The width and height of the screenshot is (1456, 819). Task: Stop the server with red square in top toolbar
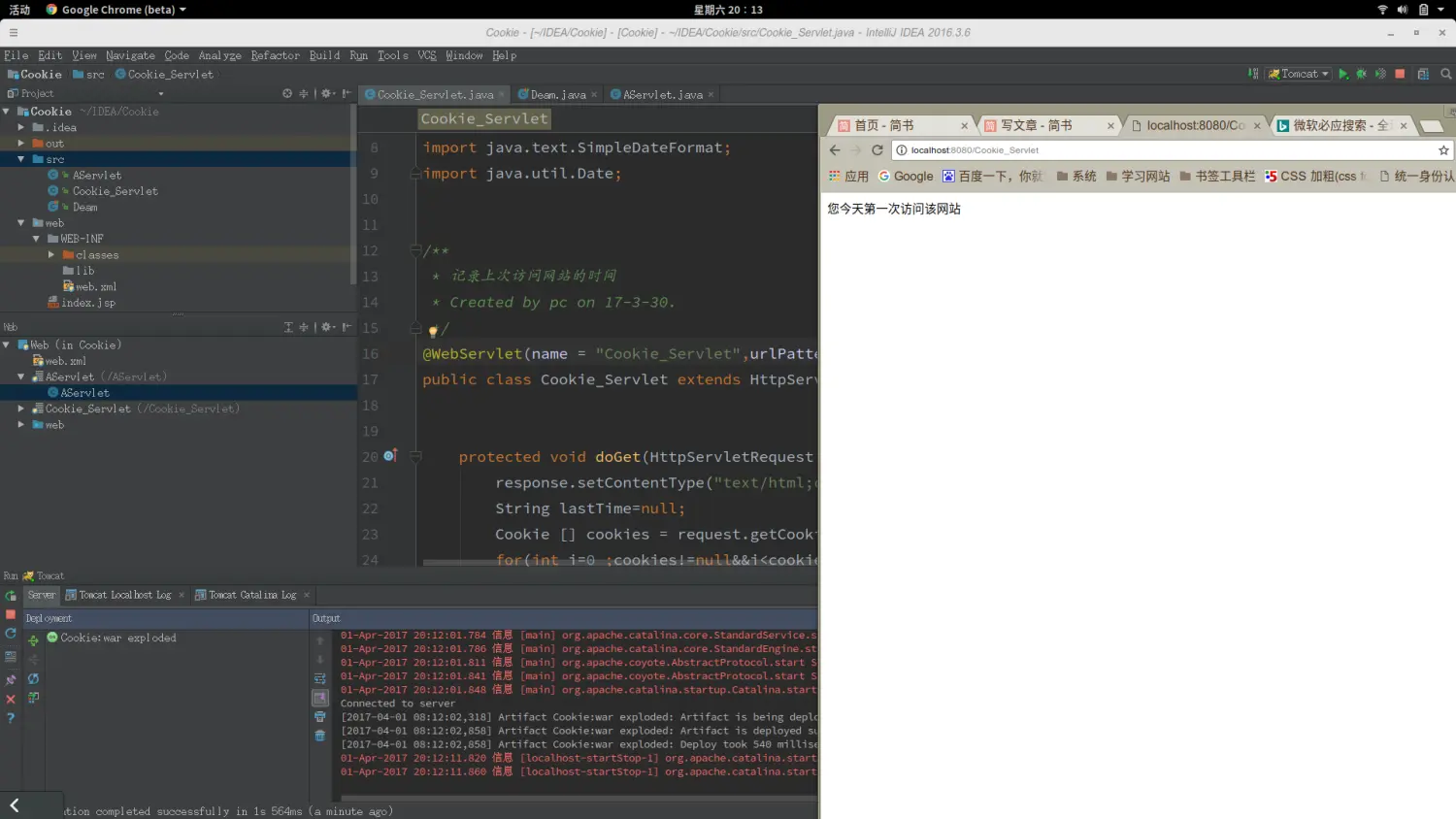[x=1400, y=74]
